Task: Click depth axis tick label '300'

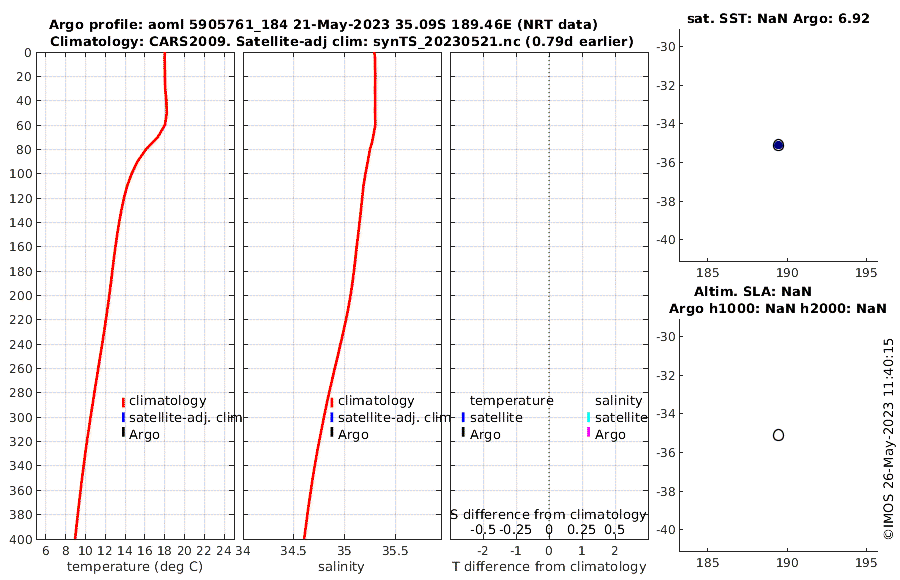Action: coord(21,417)
